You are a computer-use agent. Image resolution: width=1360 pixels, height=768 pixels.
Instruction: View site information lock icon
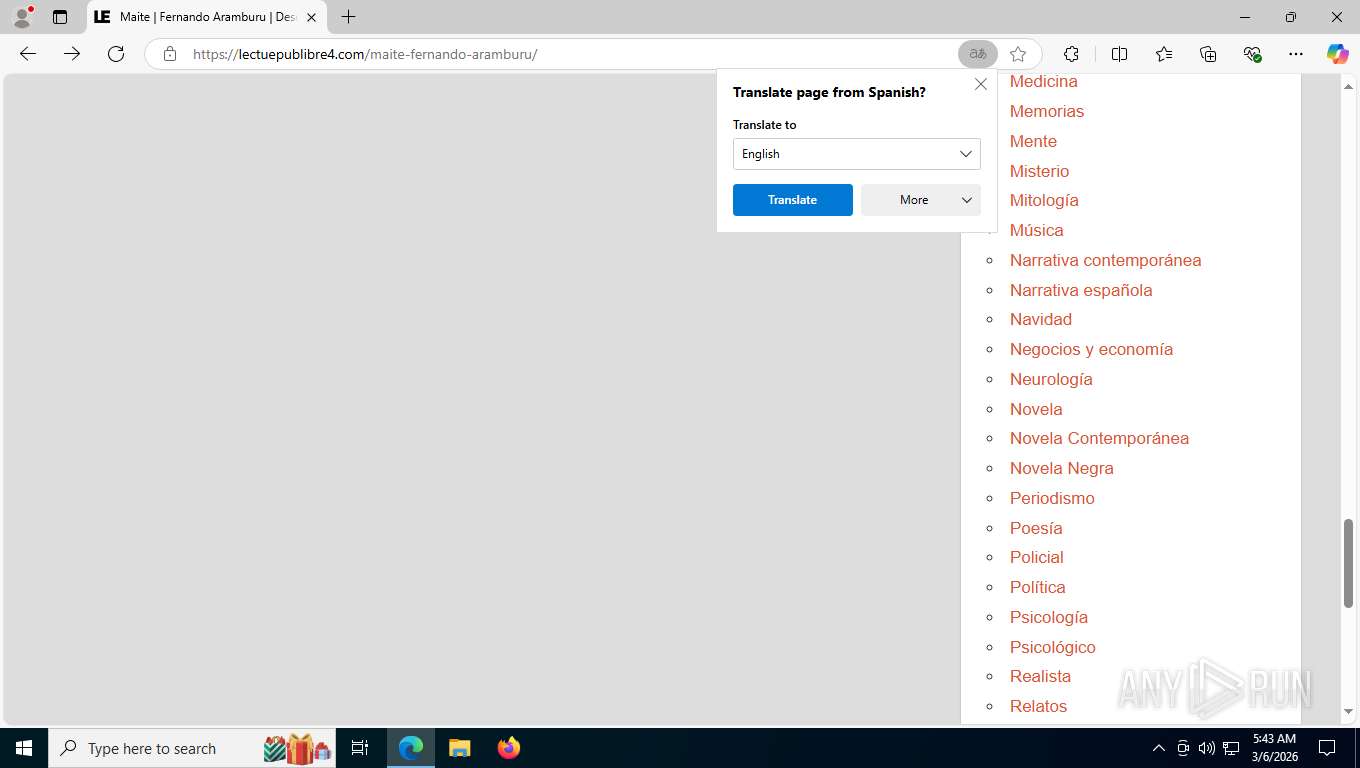170,54
